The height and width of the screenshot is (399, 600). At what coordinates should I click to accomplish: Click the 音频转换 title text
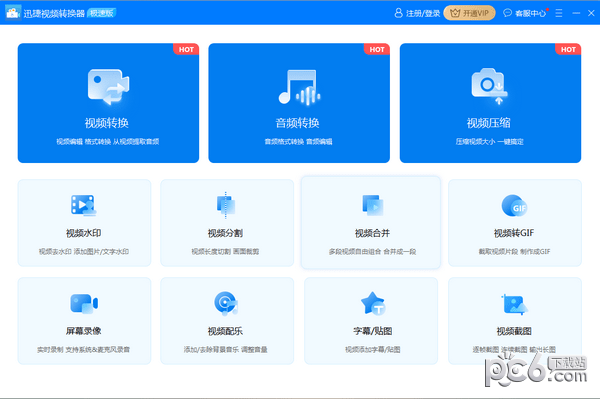pos(297,123)
